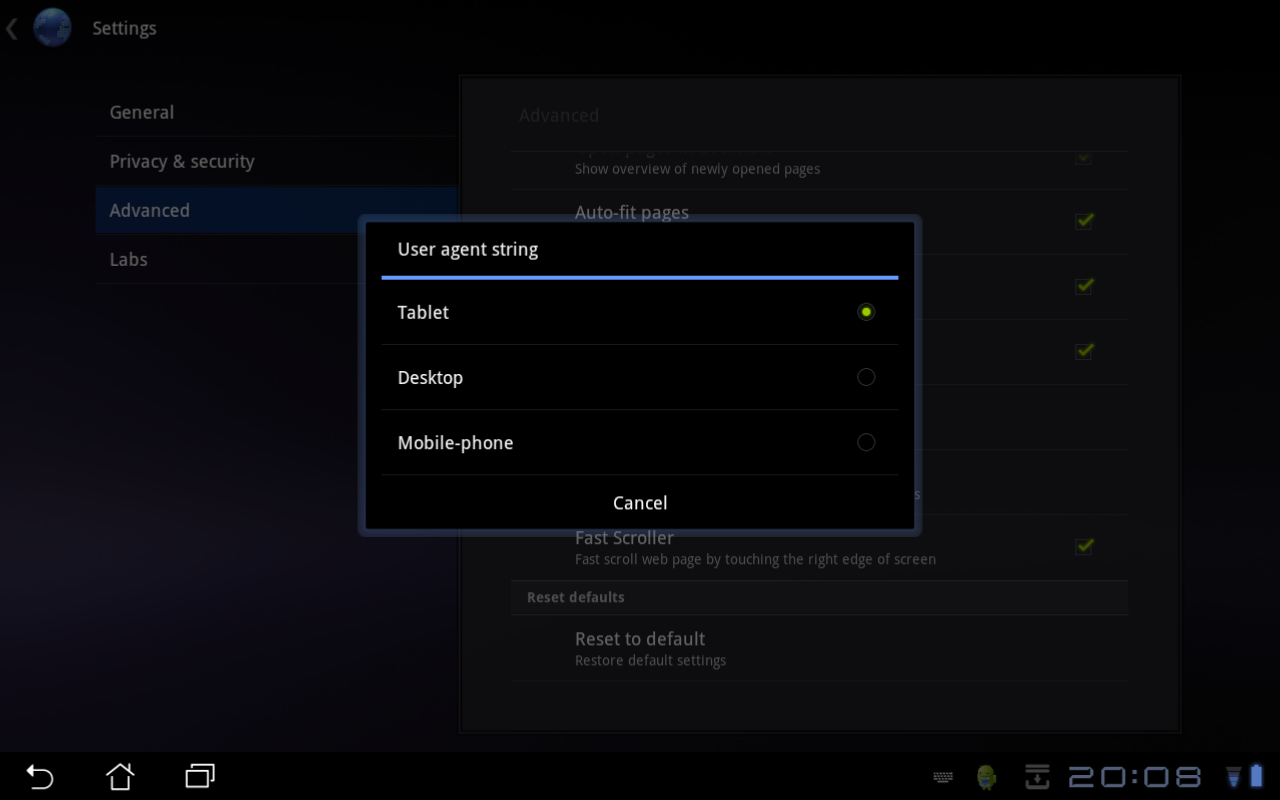Go to Home screen button
Viewport: 1280px width, 800px height.
click(120, 776)
